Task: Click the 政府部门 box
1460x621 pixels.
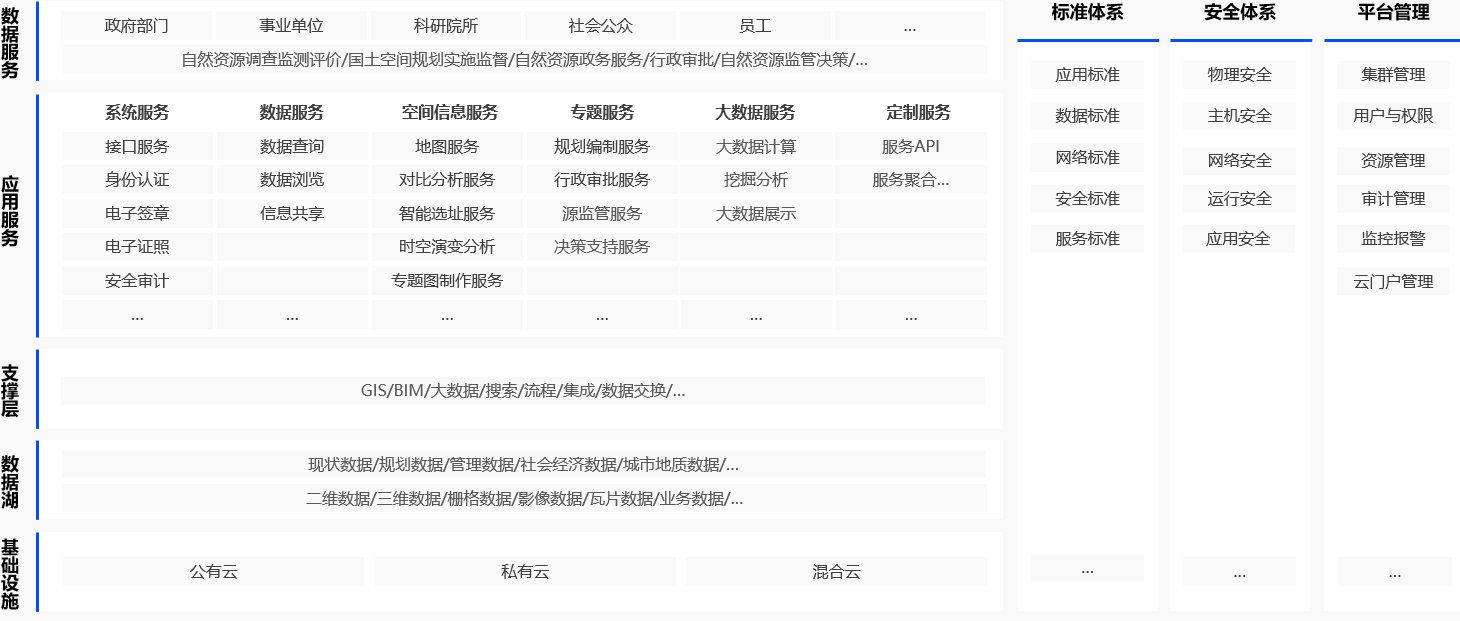Action: click(x=137, y=26)
